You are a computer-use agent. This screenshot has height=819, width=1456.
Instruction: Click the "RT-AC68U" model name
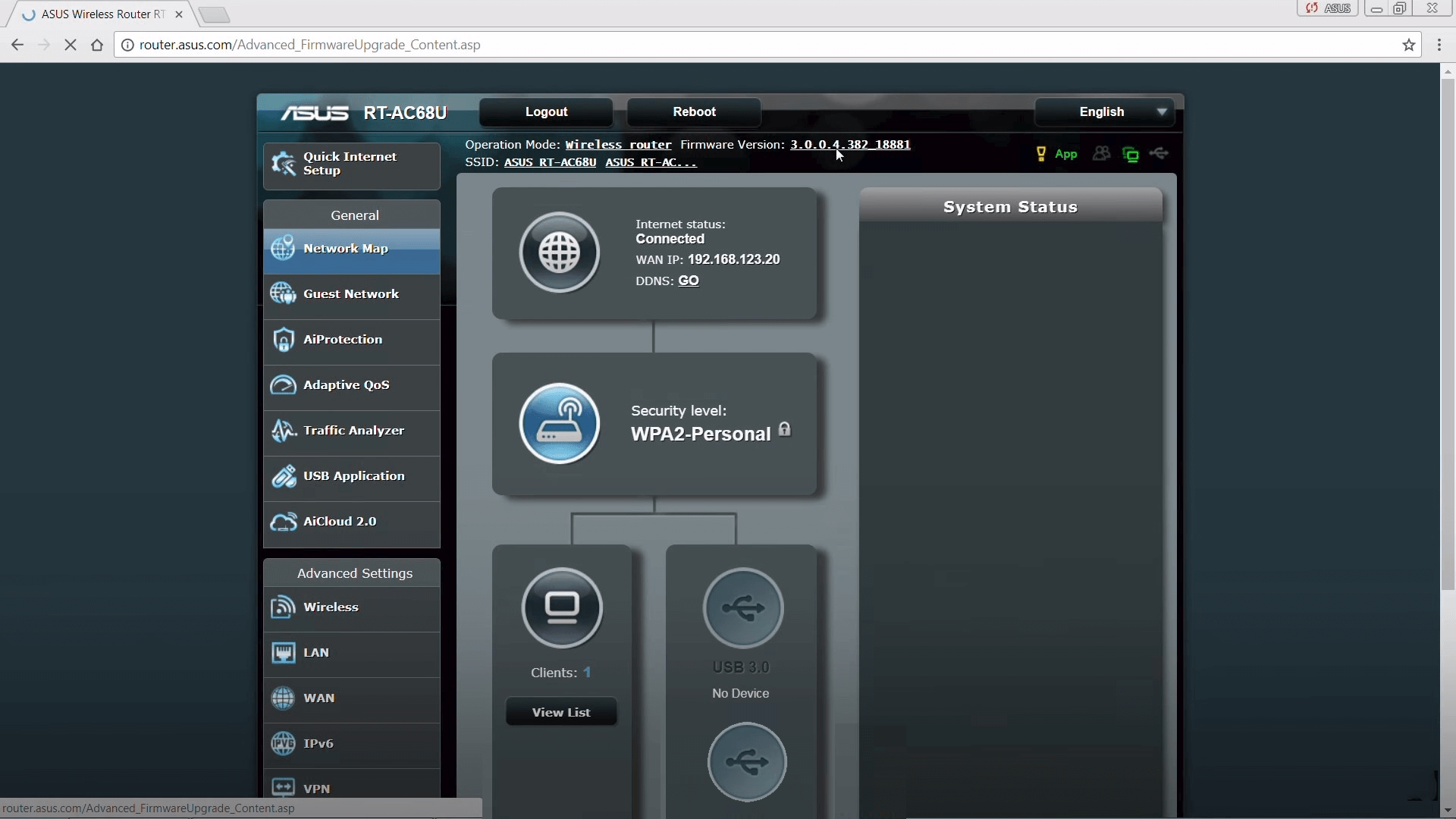[405, 113]
